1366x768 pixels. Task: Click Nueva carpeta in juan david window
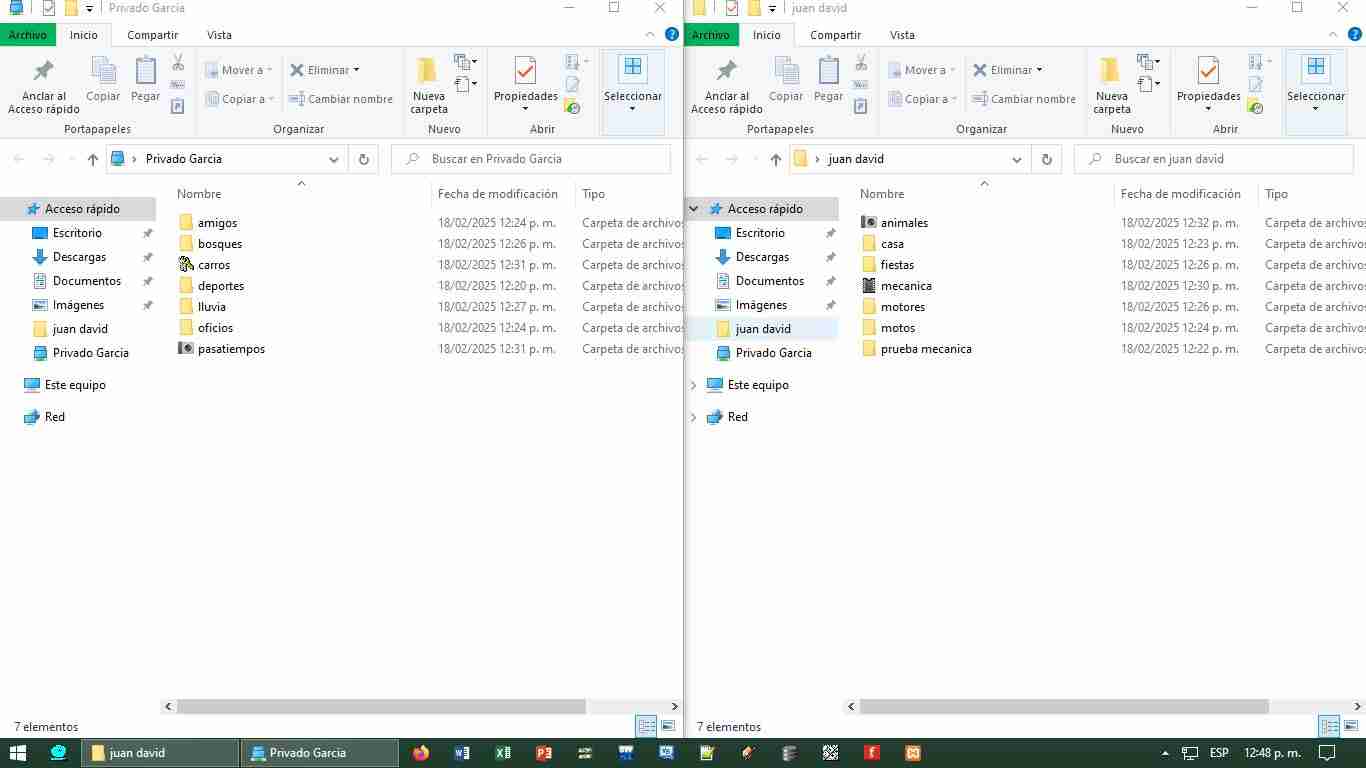pos(1112,86)
